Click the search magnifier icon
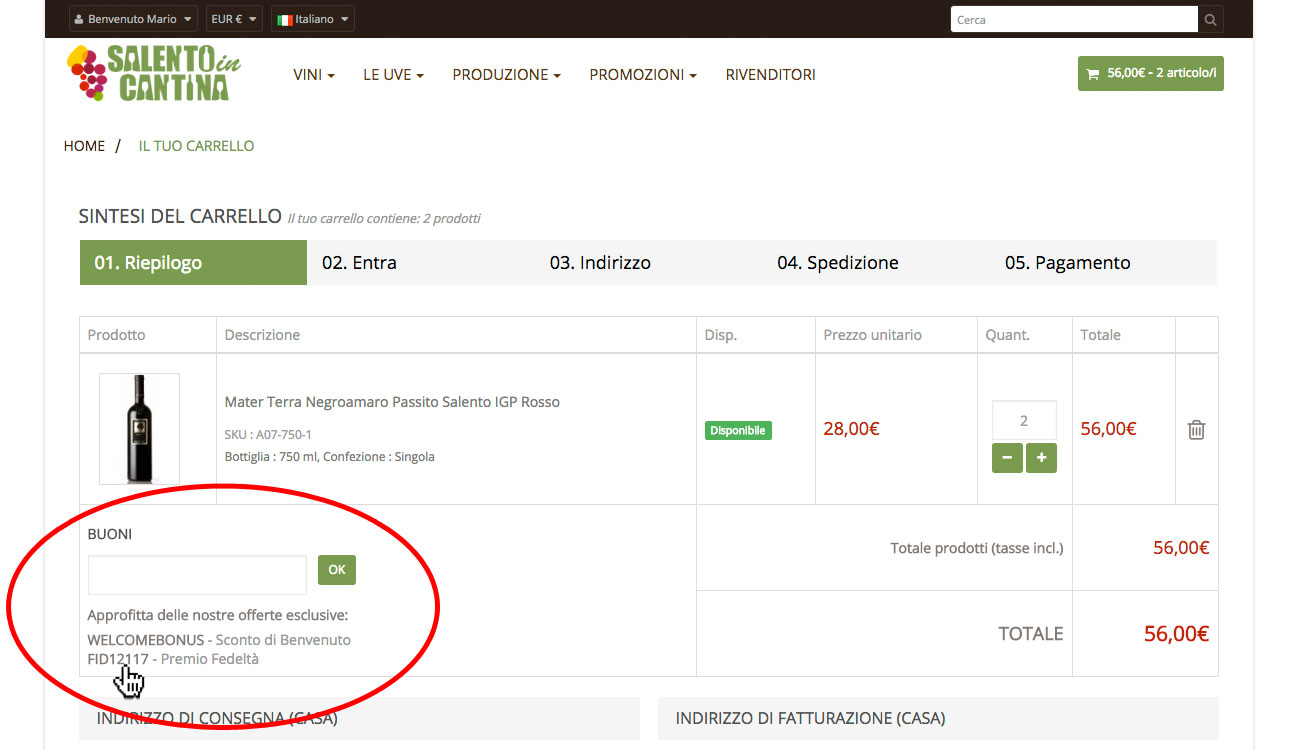This screenshot has height=750, width=1300. (x=1210, y=19)
